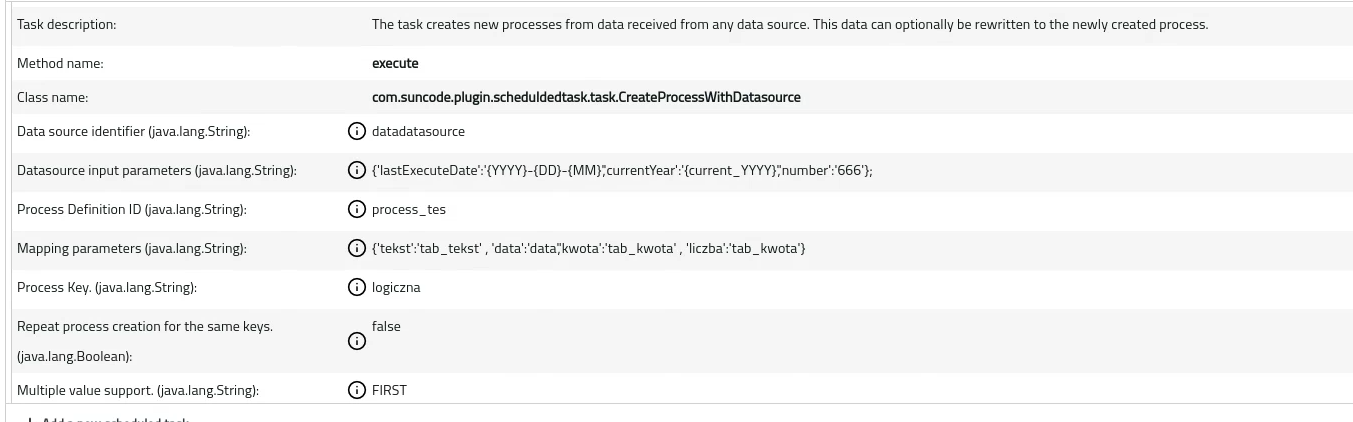Screen dimensions: 1353x422
Task: Show info for Multiple value support
Action: [356, 390]
